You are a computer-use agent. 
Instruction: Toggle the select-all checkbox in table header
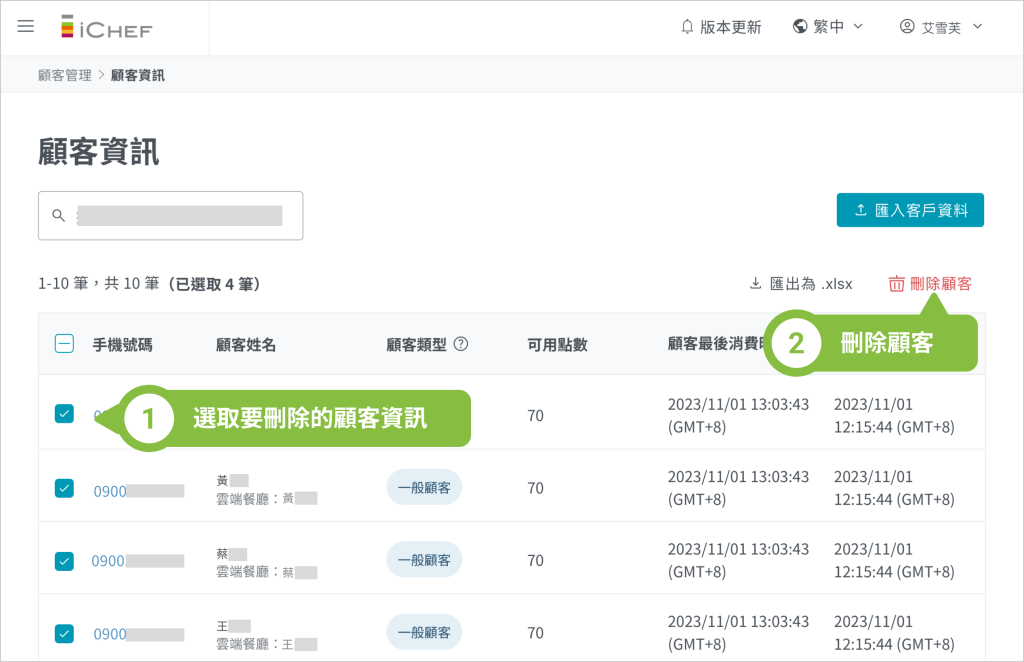click(64, 344)
